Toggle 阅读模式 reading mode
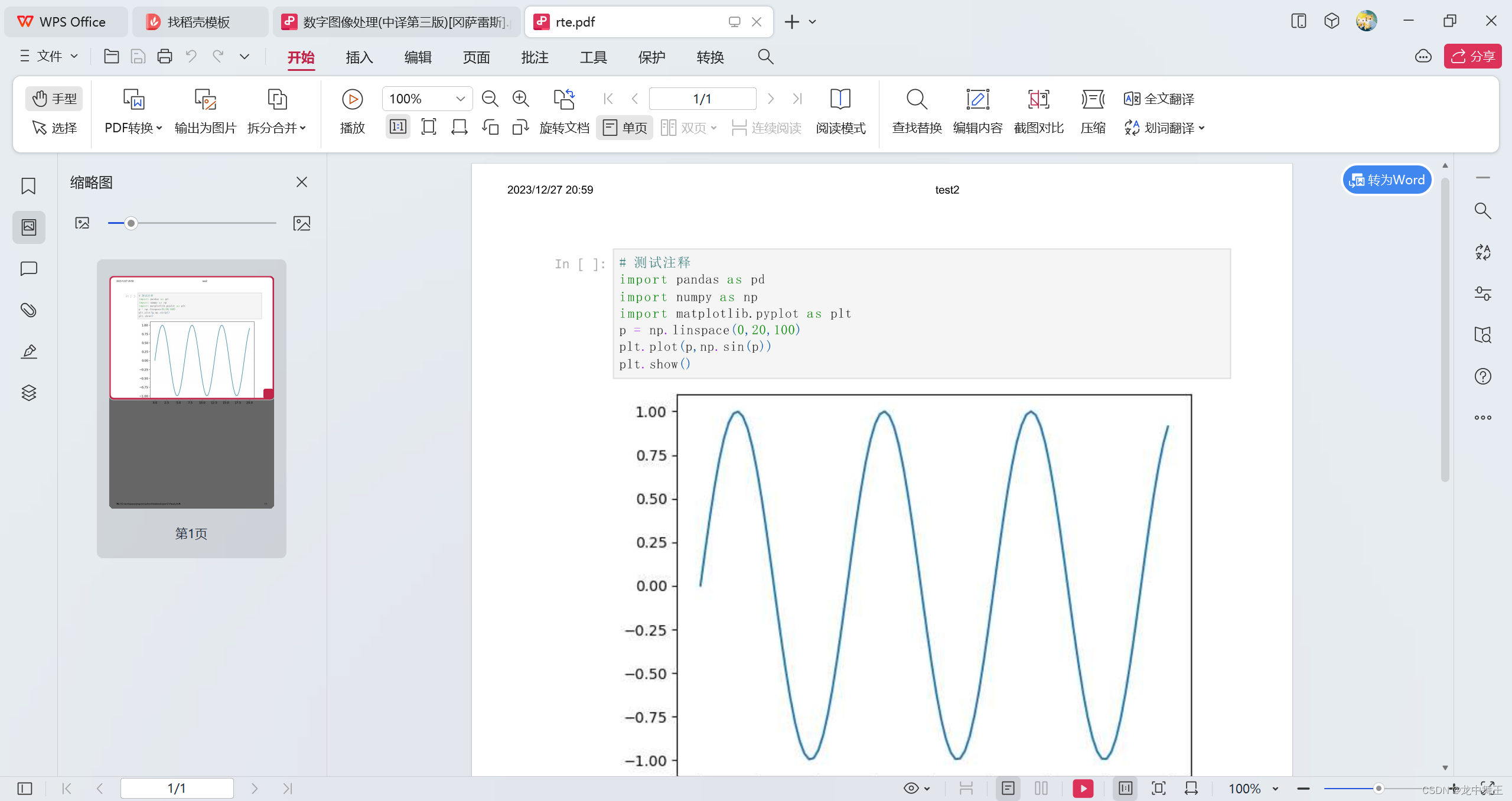Screen dimensions: 1512x801 coord(840,111)
